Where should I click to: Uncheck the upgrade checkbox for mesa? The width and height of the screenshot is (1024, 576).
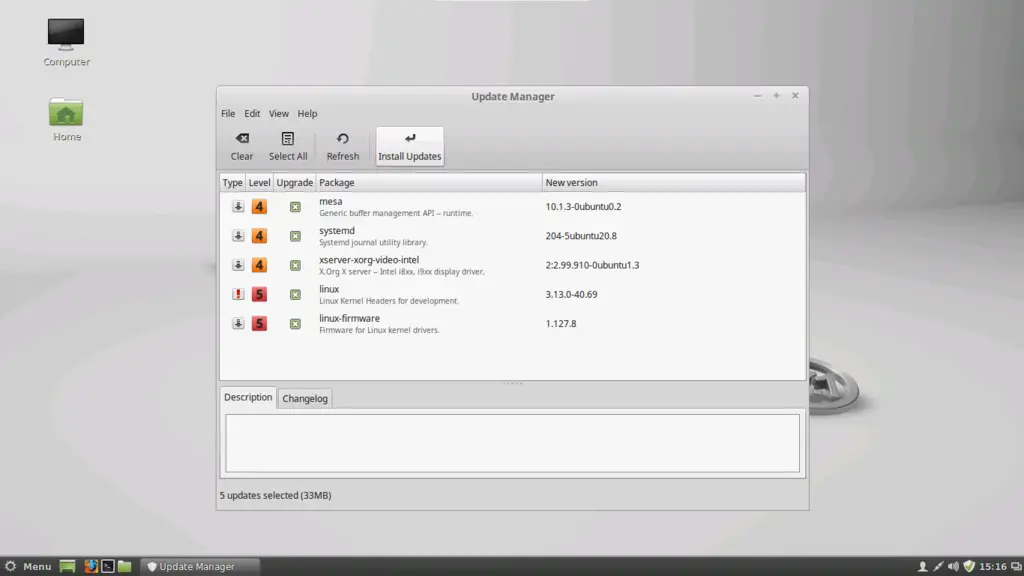295,207
